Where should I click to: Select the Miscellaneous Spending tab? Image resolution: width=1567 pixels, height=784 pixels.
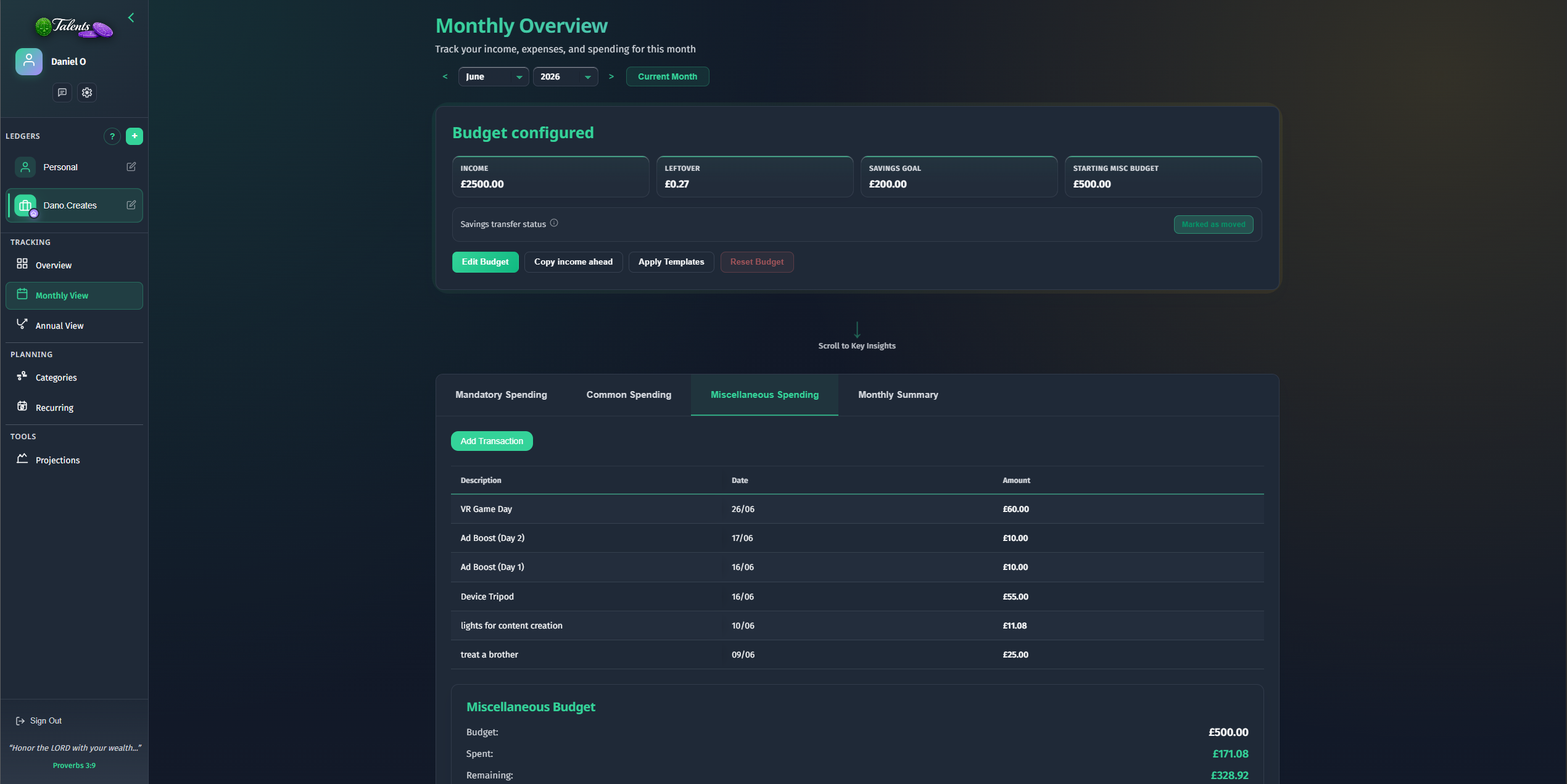pyautogui.click(x=764, y=395)
